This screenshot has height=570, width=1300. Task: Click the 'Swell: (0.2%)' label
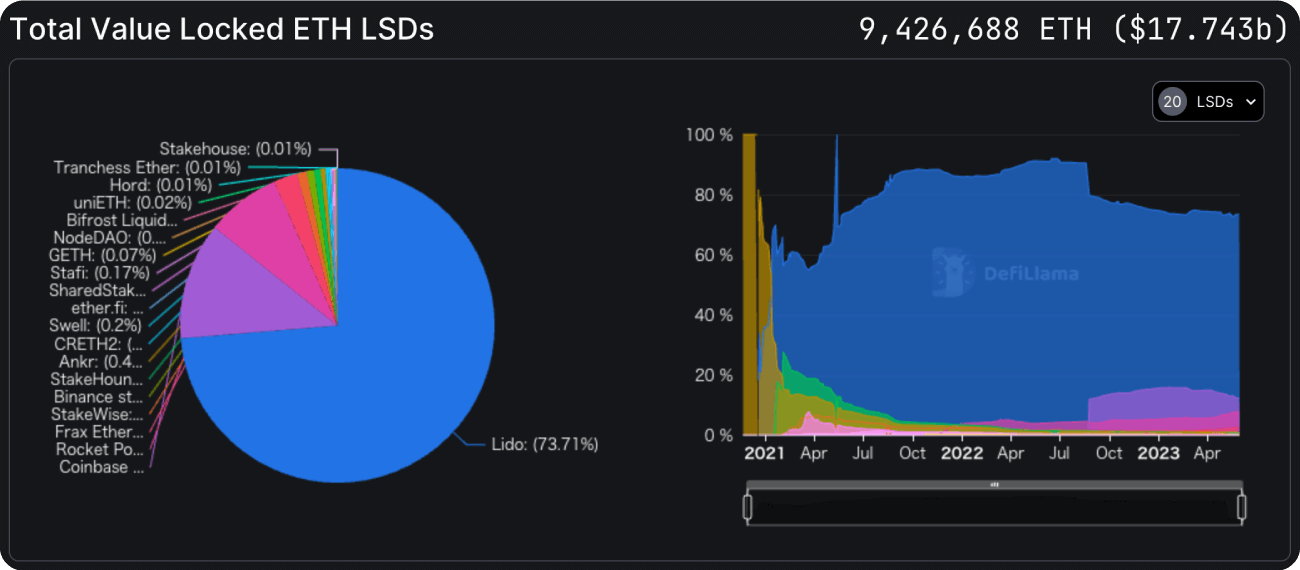click(x=96, y=326)
